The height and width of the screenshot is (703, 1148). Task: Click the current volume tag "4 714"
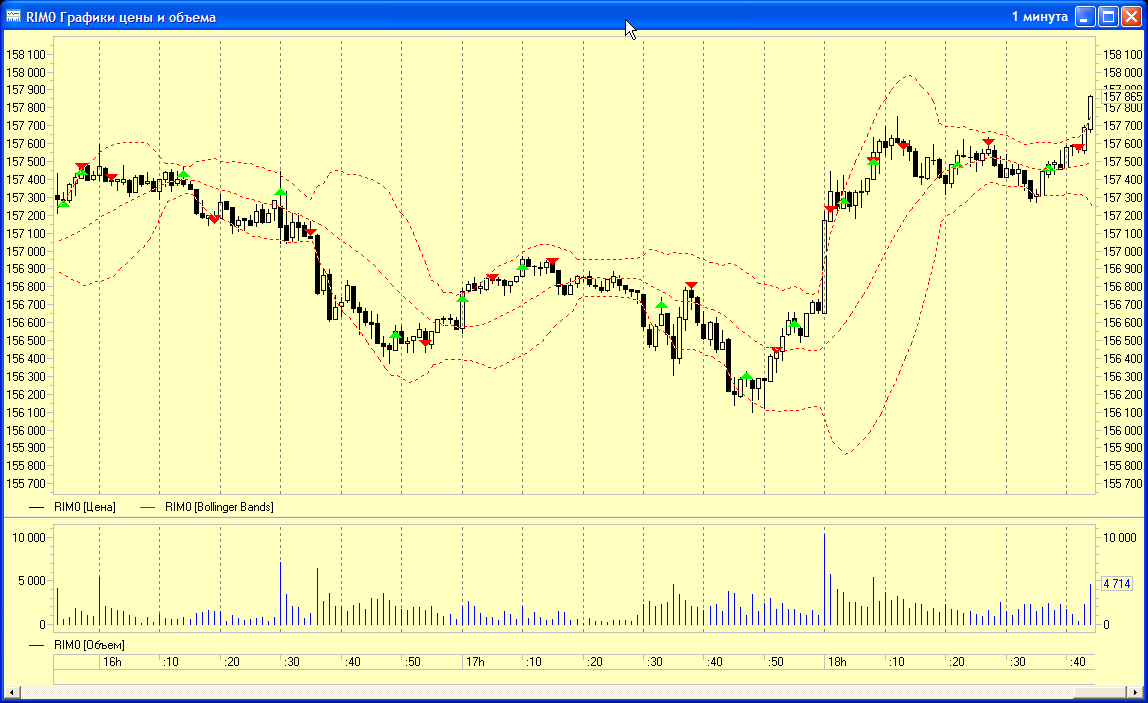[1117, 584]
